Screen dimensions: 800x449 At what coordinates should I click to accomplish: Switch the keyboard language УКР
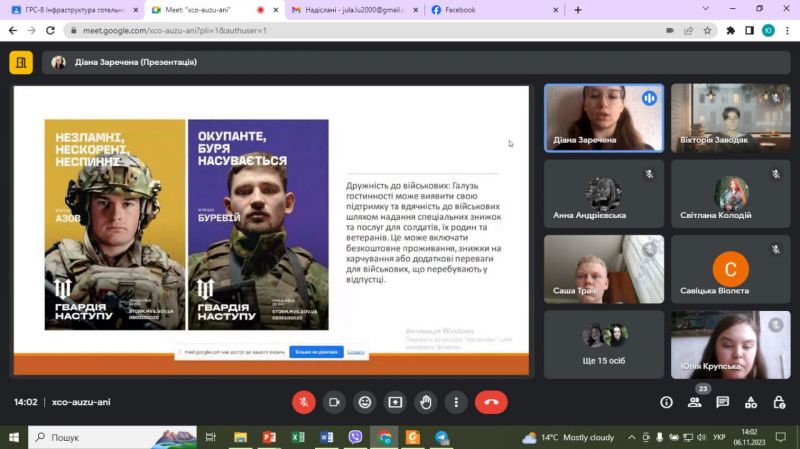[x=719, y=437]
